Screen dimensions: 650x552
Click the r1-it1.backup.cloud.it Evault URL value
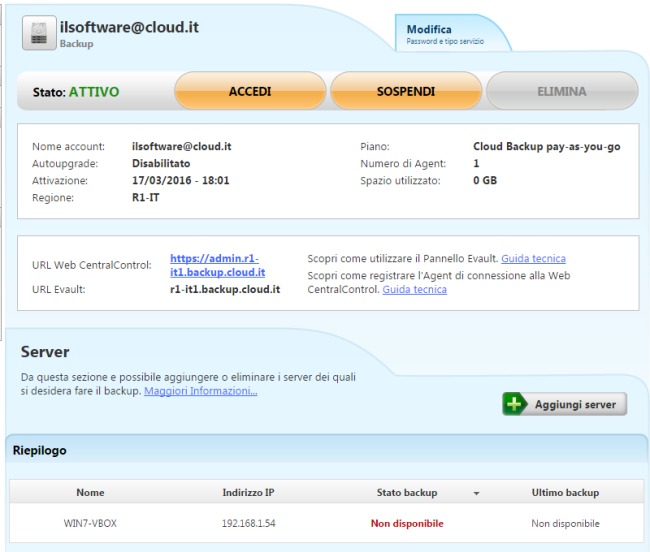click(225, 289)
